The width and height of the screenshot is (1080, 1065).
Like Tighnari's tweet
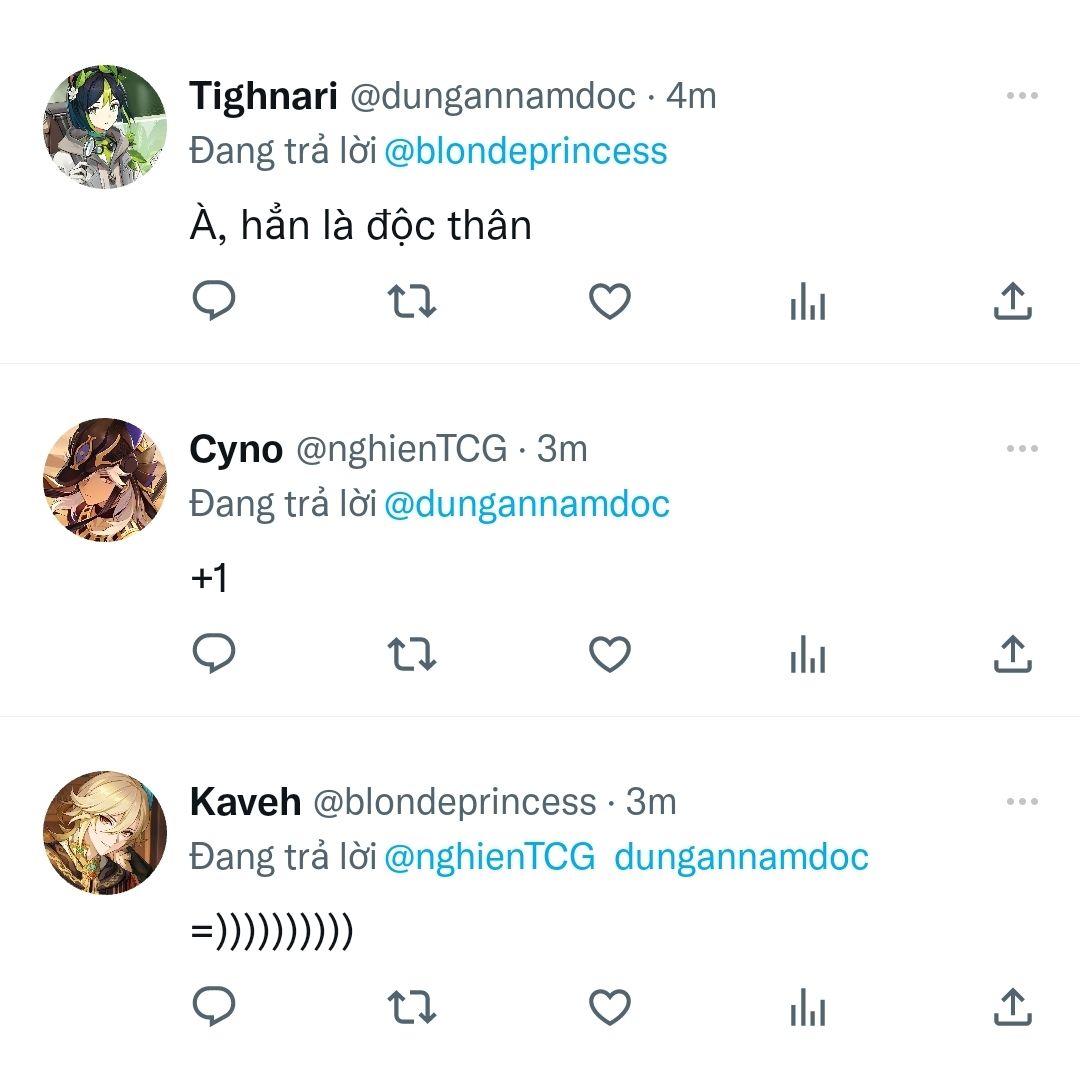[609, 301]
